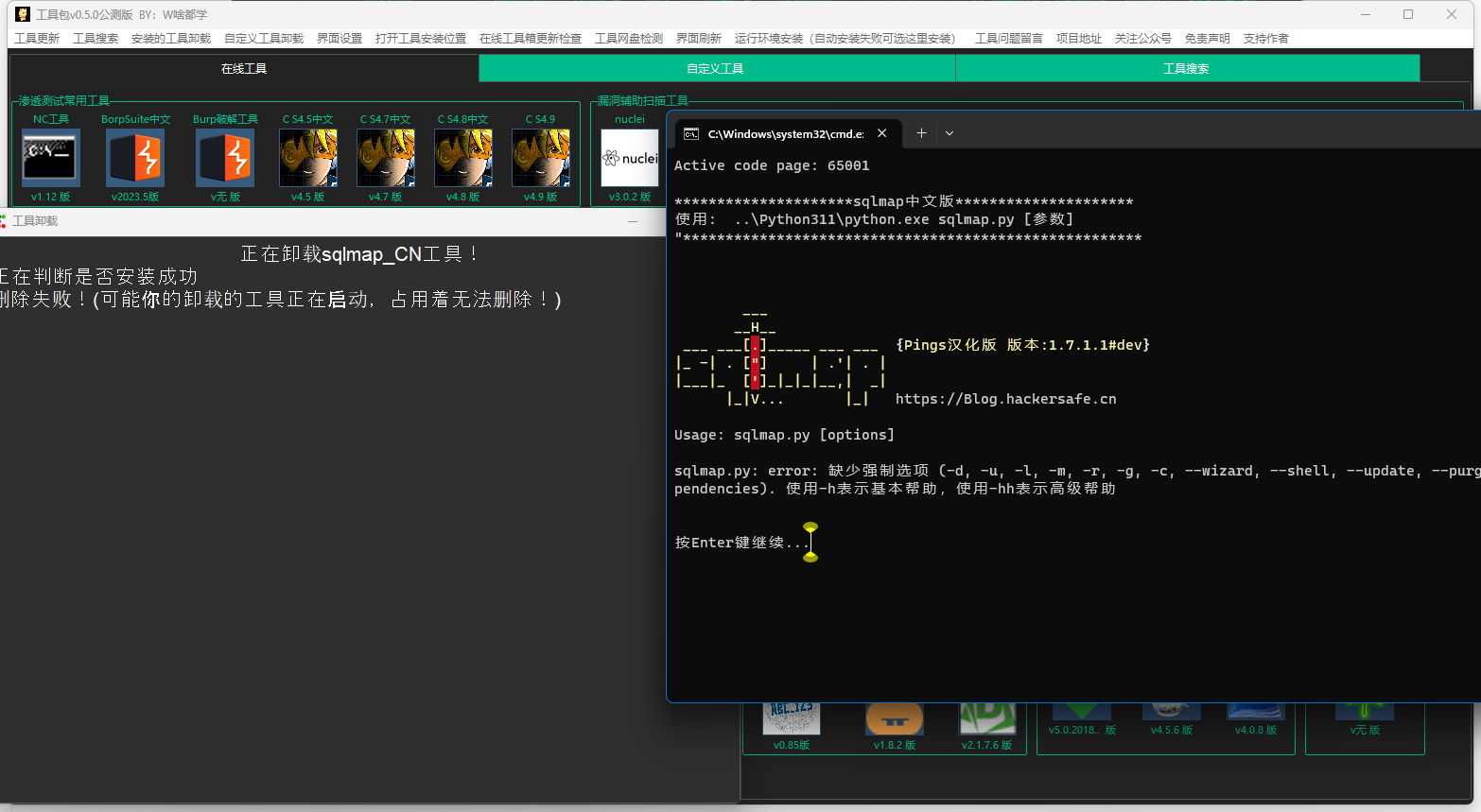Expand the terminal profile dropdown arrow
Screen dimensions: 1481x812
950,133
